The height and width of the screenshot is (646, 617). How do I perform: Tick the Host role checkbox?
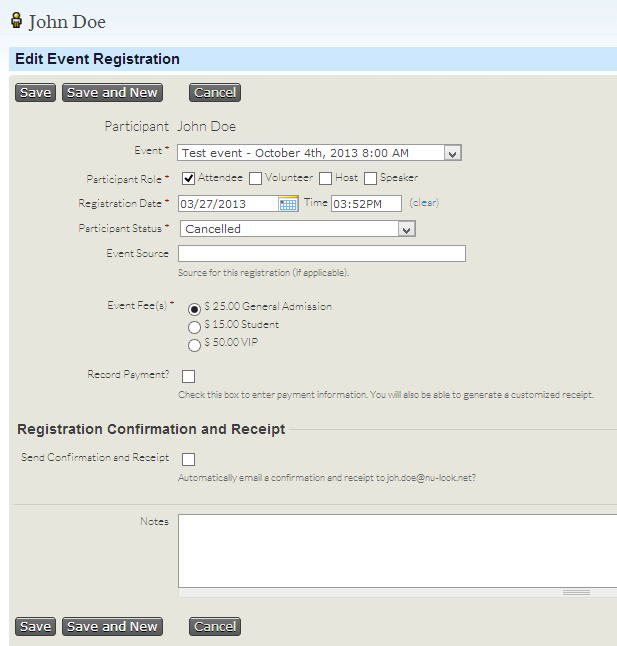pos(326,179)
